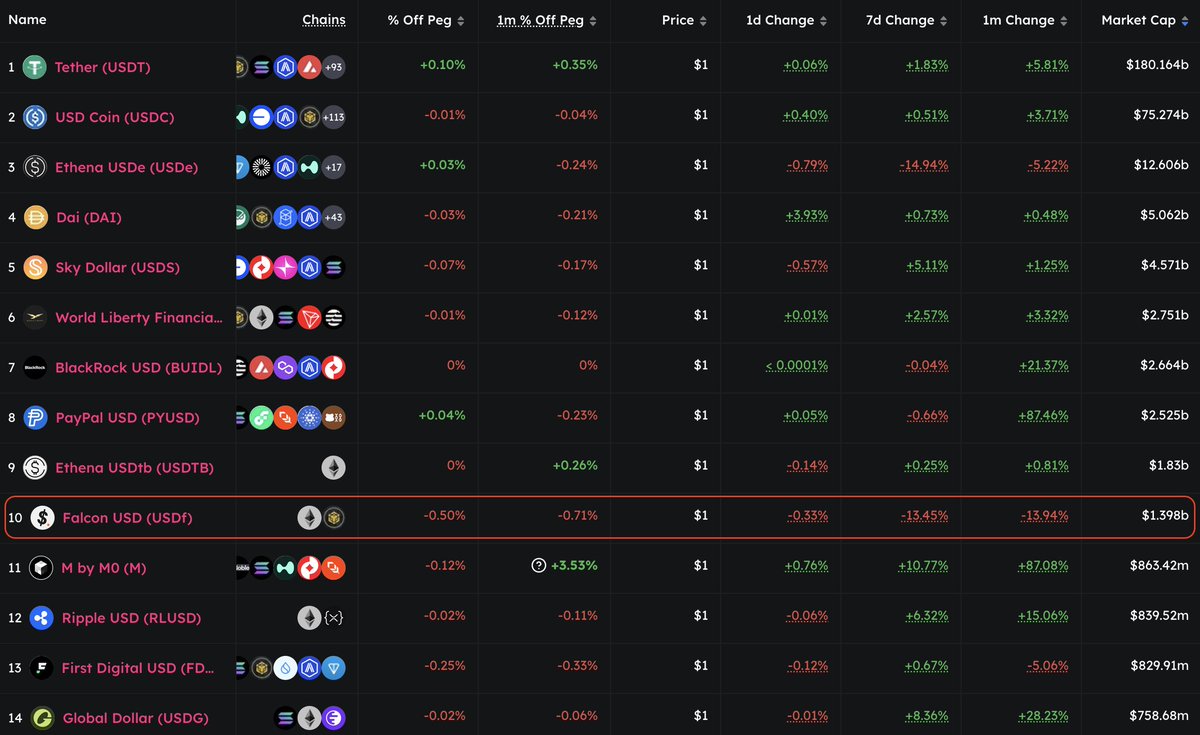Click the USD Coin token logo
This screenshot has height=735, width=1200.
[36, 117]
